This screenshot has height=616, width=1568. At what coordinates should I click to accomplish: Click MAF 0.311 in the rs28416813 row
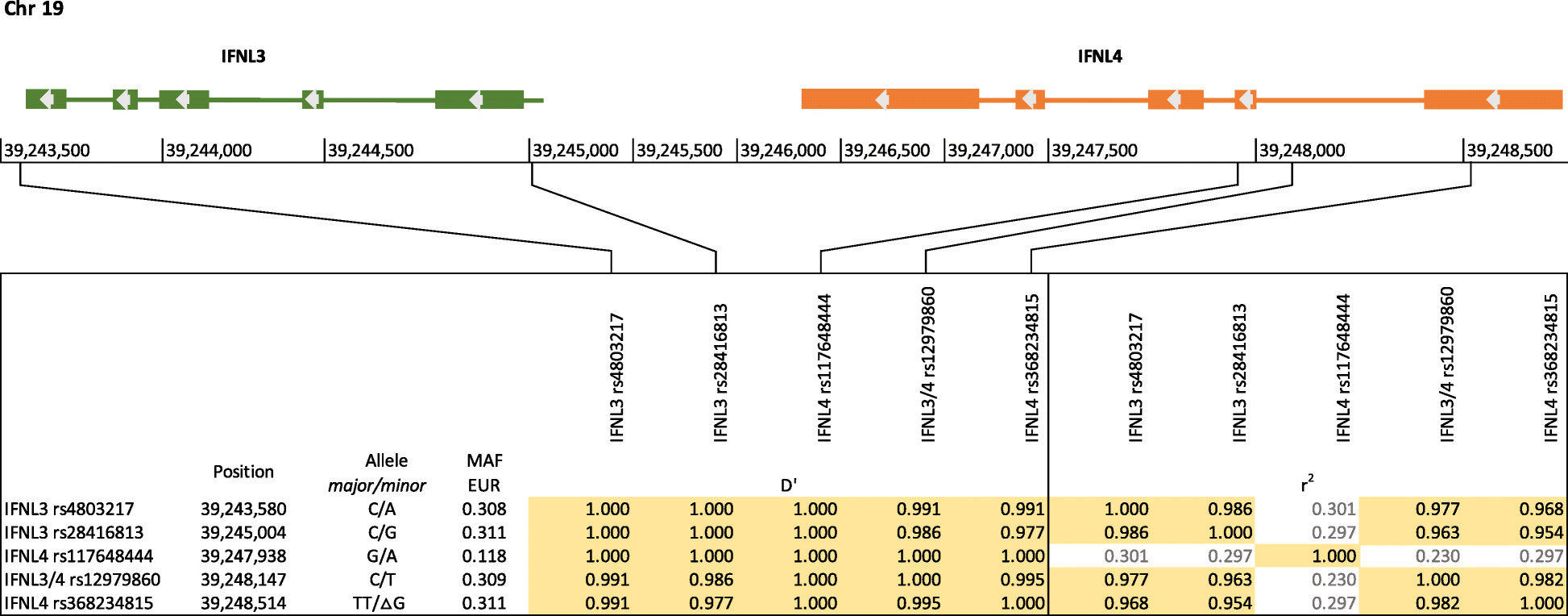(x=484, y=533)
